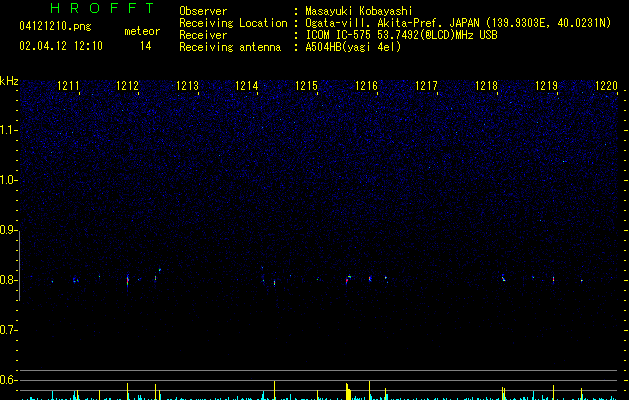Image resolution: width=629 pixels, height=400 pixels.
Task: Click the 1217 time marker
Action: point(426,86)
